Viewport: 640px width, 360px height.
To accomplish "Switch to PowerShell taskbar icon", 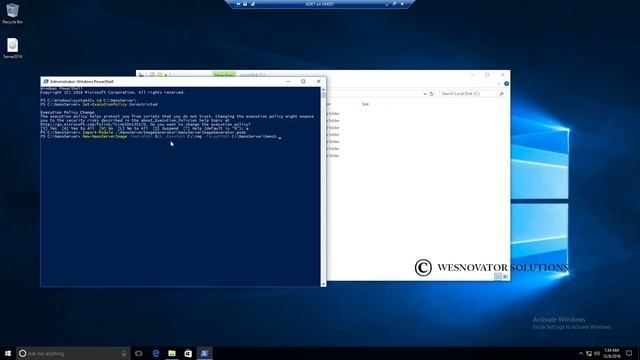I will click(x=204, y=353).
